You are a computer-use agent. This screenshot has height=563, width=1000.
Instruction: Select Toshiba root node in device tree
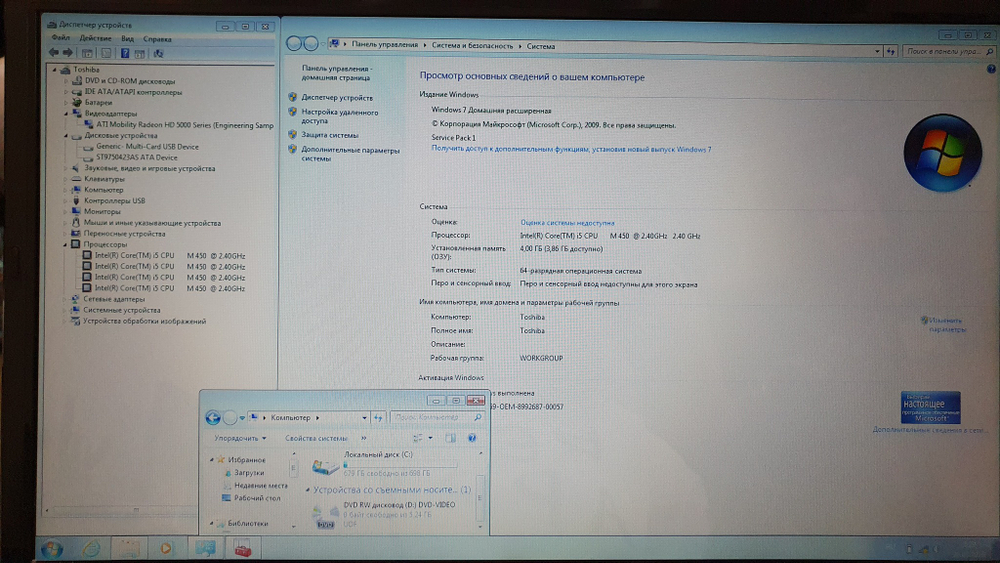pos(86,69)
